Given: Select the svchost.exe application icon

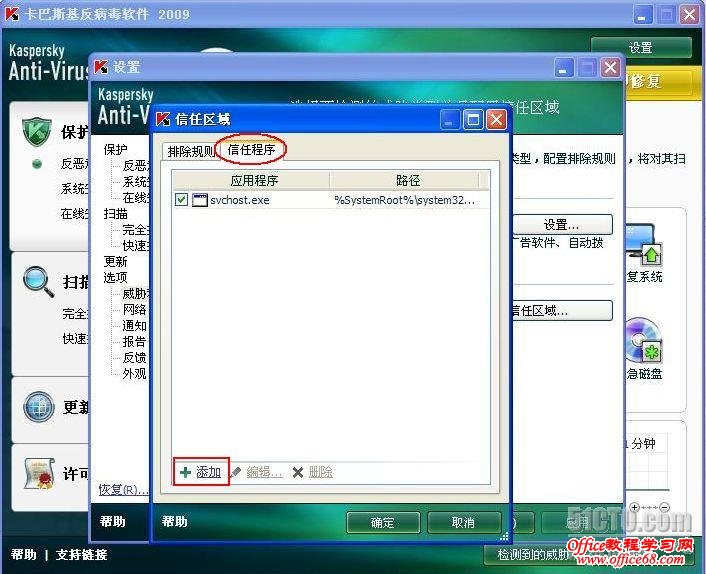Looking at the screenshot, I should [199, 199].
